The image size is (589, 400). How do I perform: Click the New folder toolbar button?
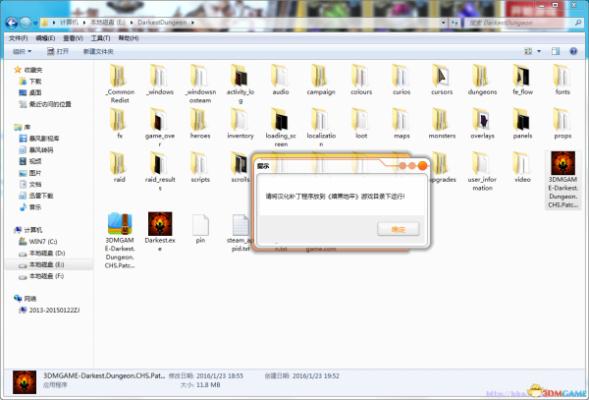pyautogui.click(x=98, y=51)
